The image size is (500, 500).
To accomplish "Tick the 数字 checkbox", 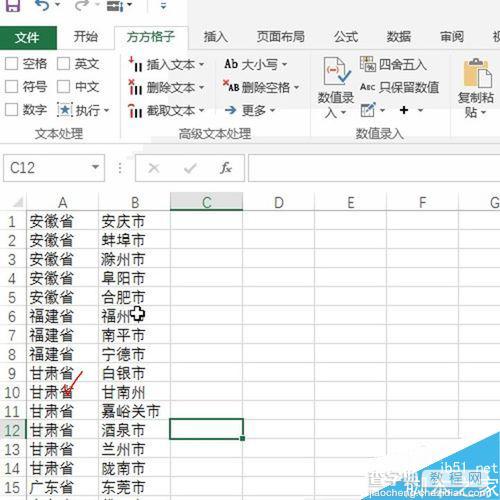I will [x=12, y=110].
